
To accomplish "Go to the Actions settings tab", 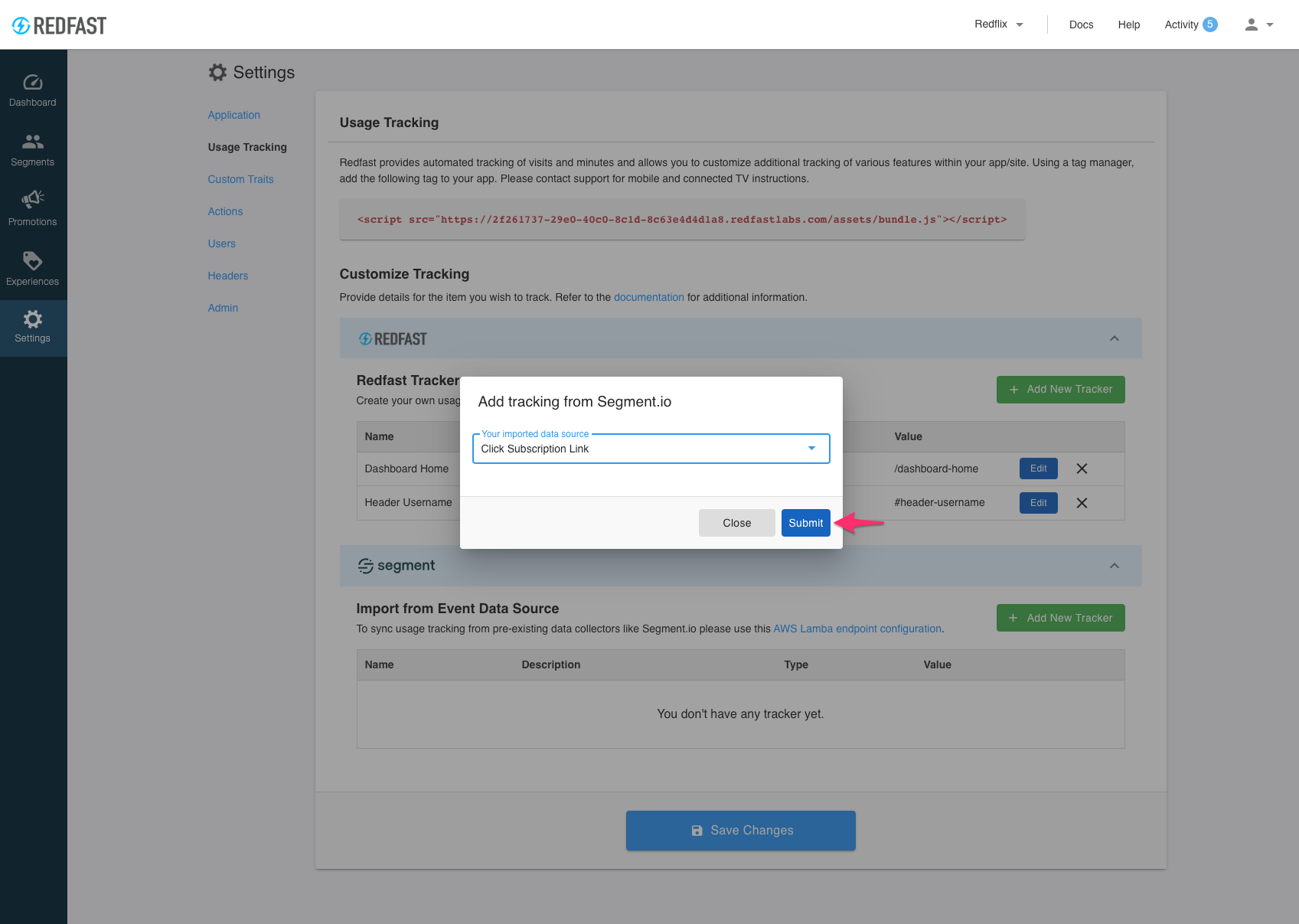I will [x=225, y=211].
